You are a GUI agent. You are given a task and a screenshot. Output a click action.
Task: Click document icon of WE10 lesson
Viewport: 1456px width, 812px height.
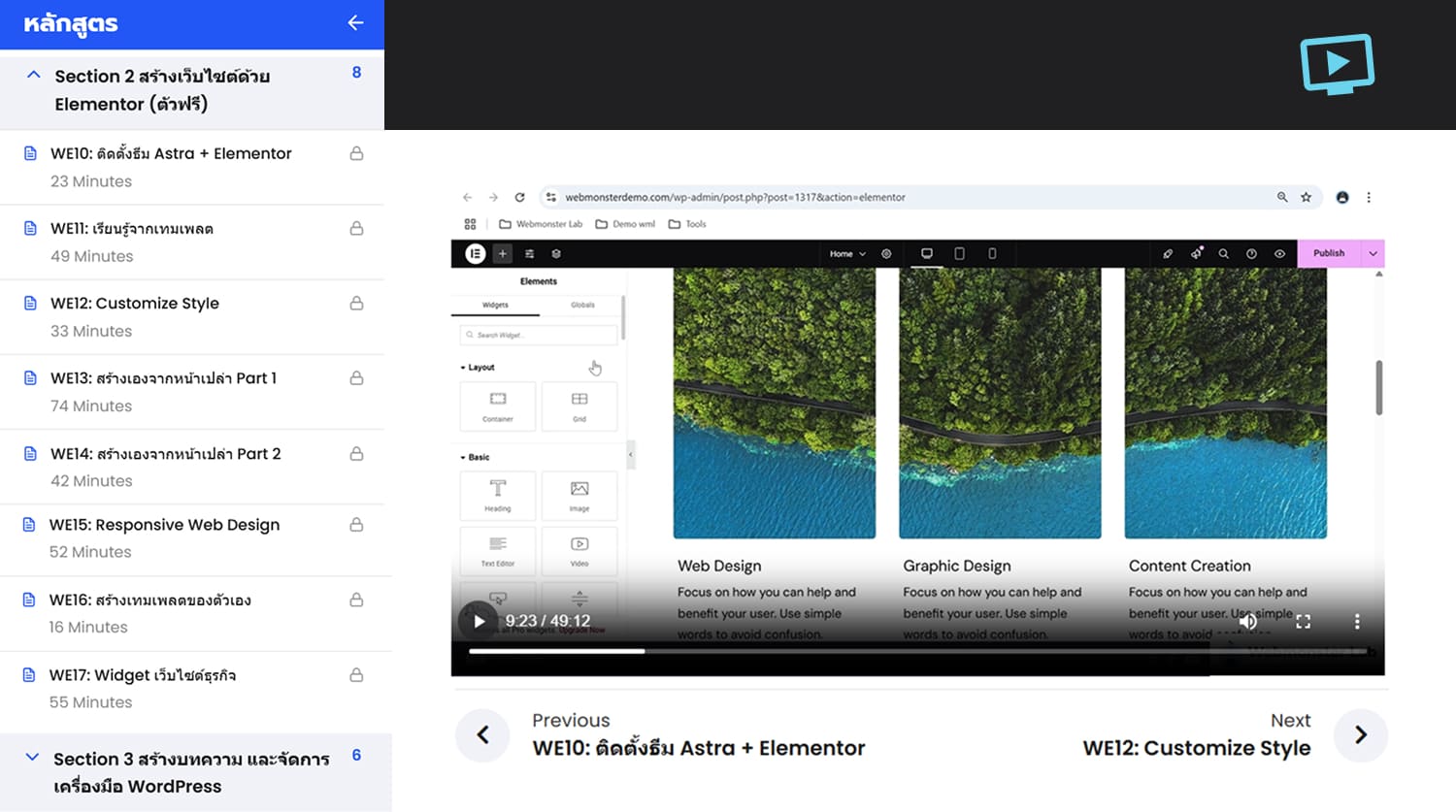(30, 153)
